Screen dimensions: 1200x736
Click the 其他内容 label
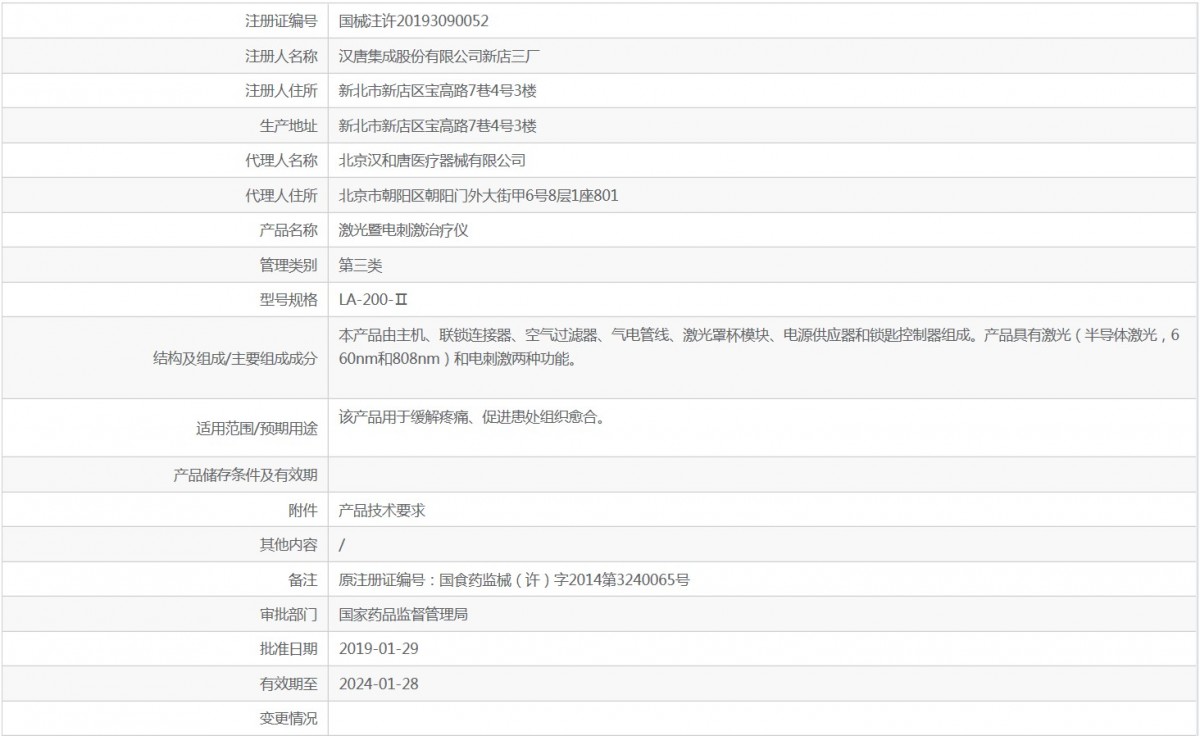pos(289,544)
